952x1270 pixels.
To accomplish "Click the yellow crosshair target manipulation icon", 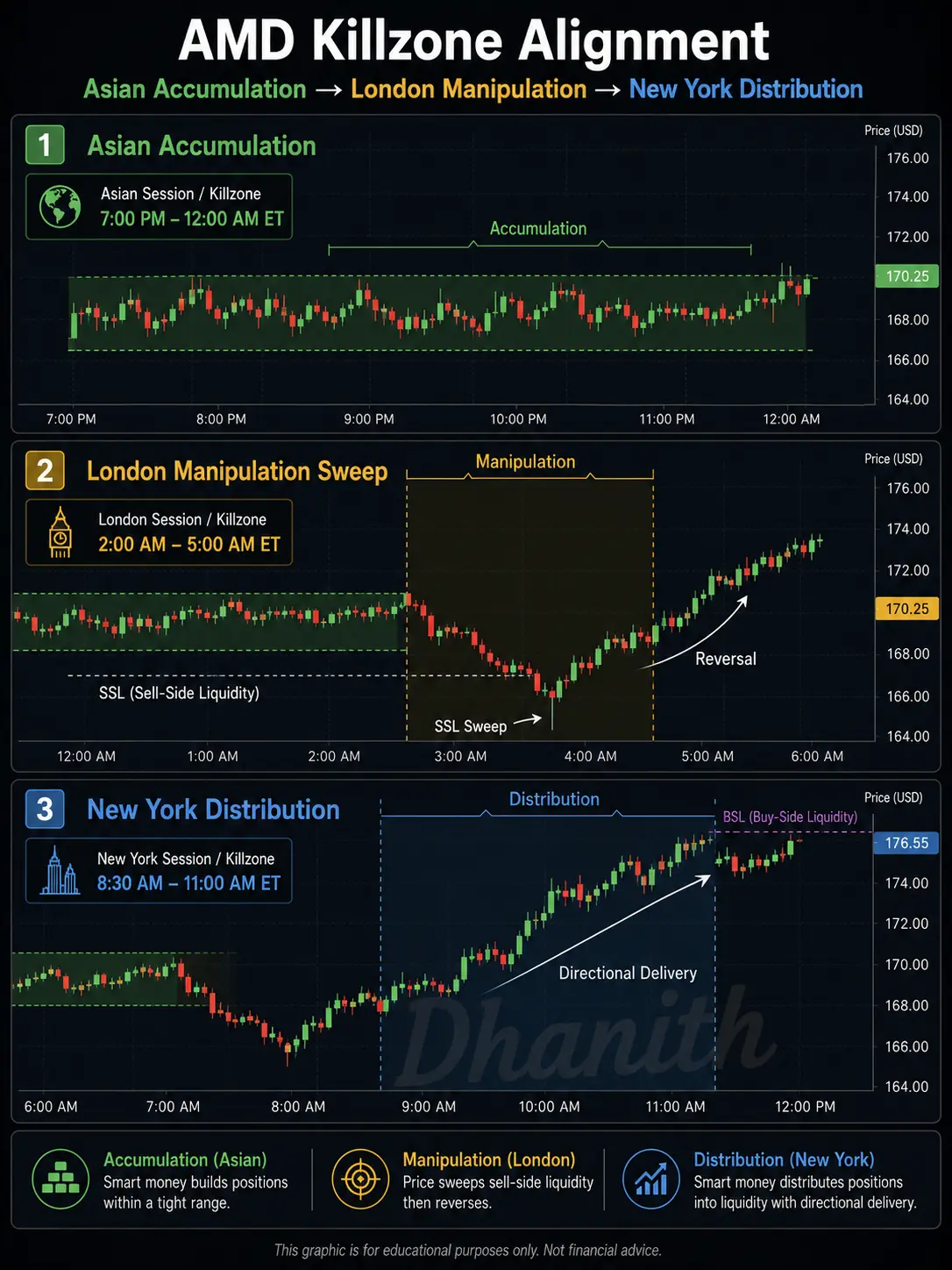I will point(360,1180).
